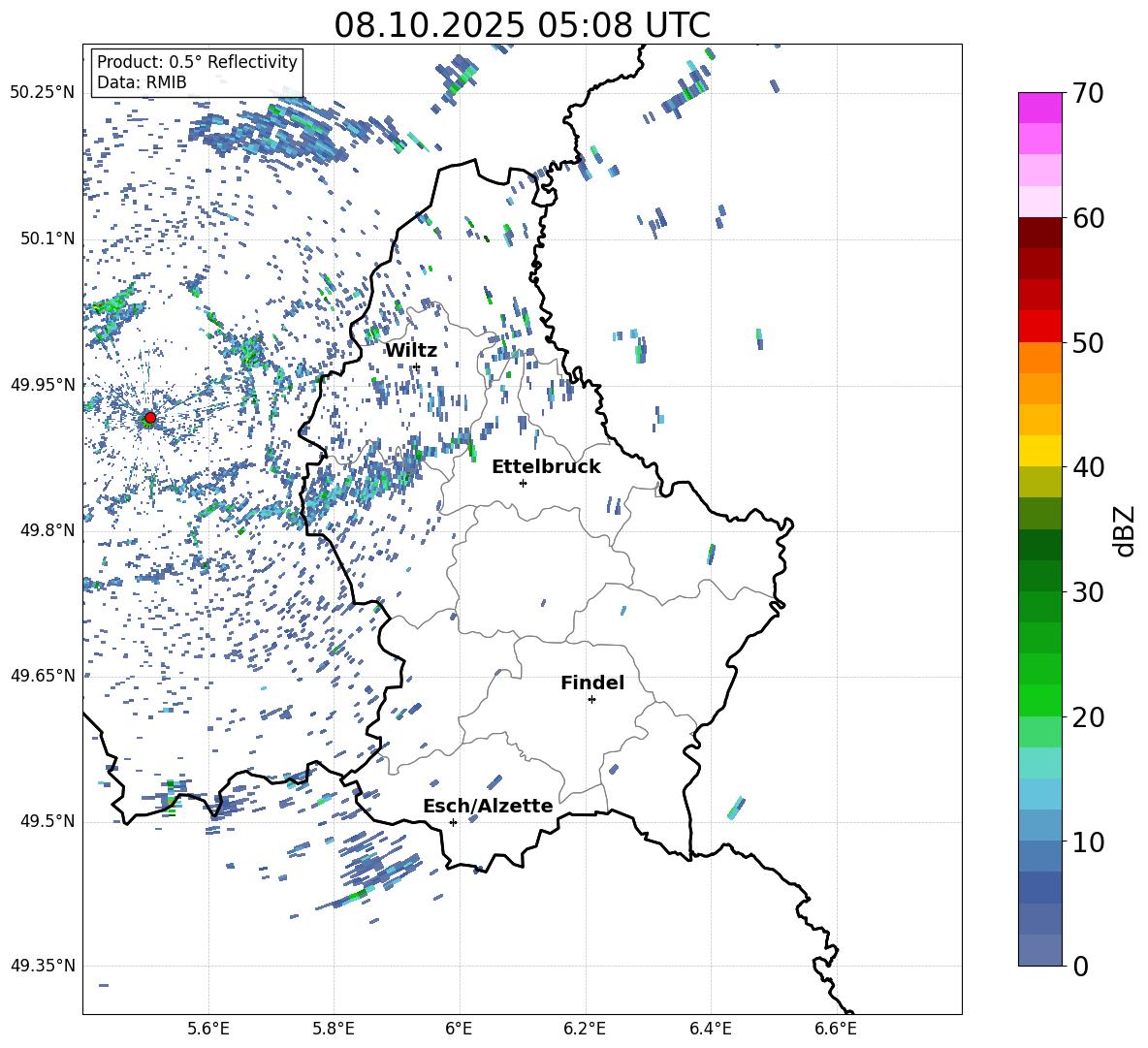Screen dimensions: 1148x1048
Task: Click the orange colorbar swatch below 50
Action: [x=1039, y=358]
